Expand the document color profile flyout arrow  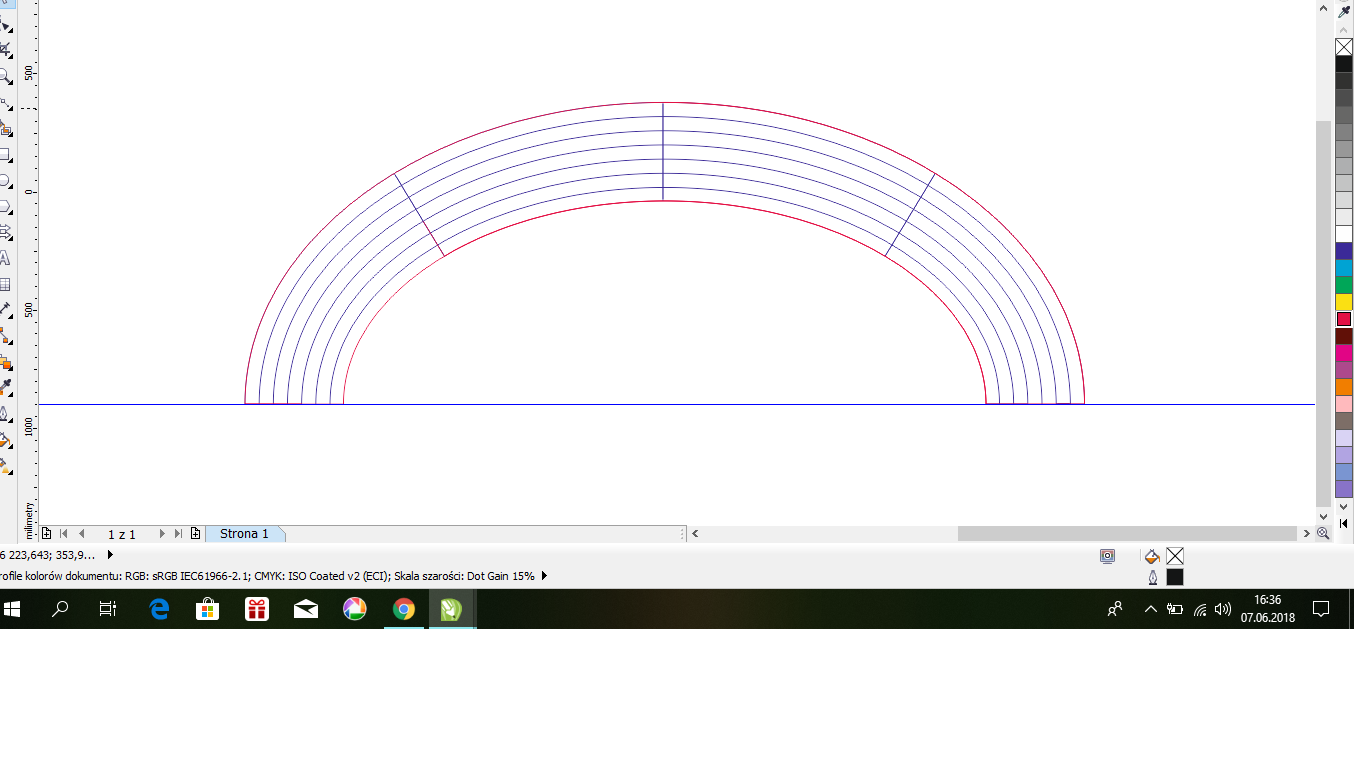click(544, 576)
